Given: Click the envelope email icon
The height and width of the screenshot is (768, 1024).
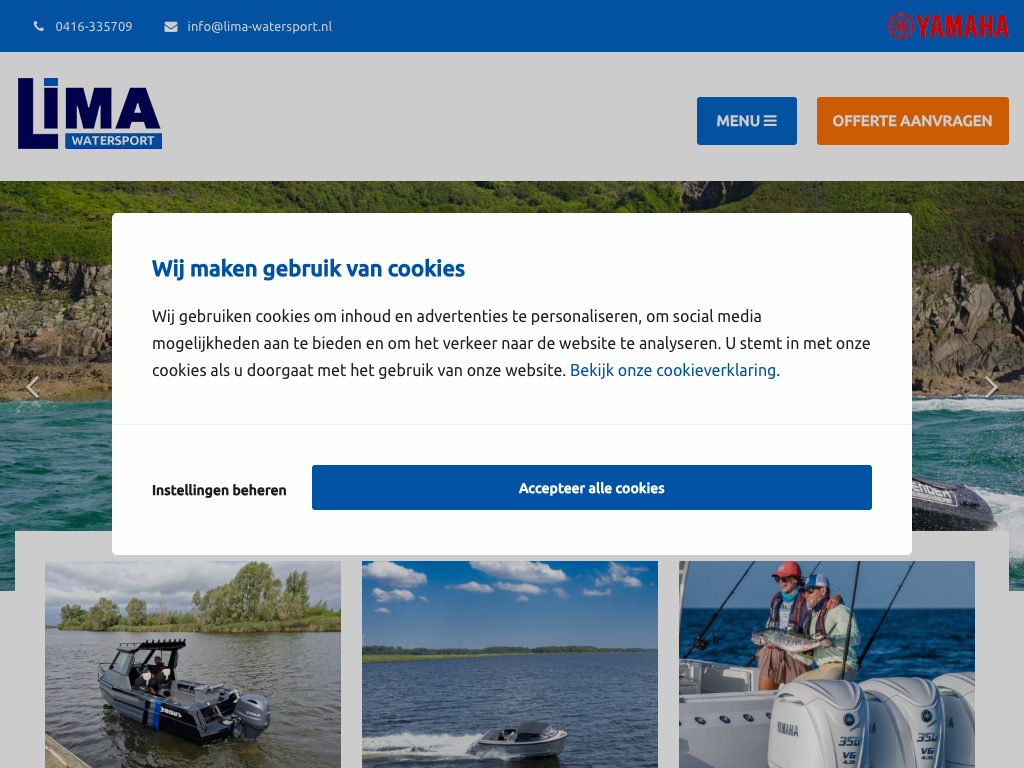Looking at the screenshot, I should (170, 27).
